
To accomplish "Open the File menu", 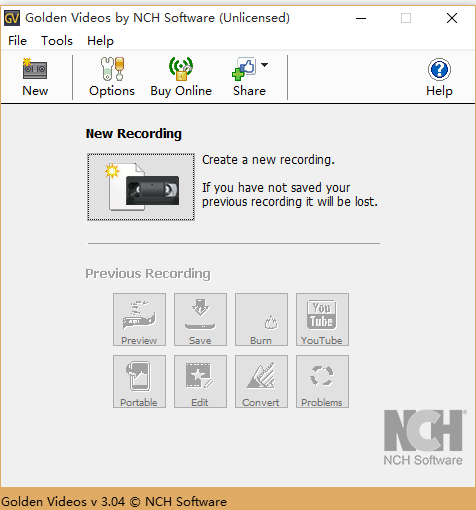I will click(17, 41).
